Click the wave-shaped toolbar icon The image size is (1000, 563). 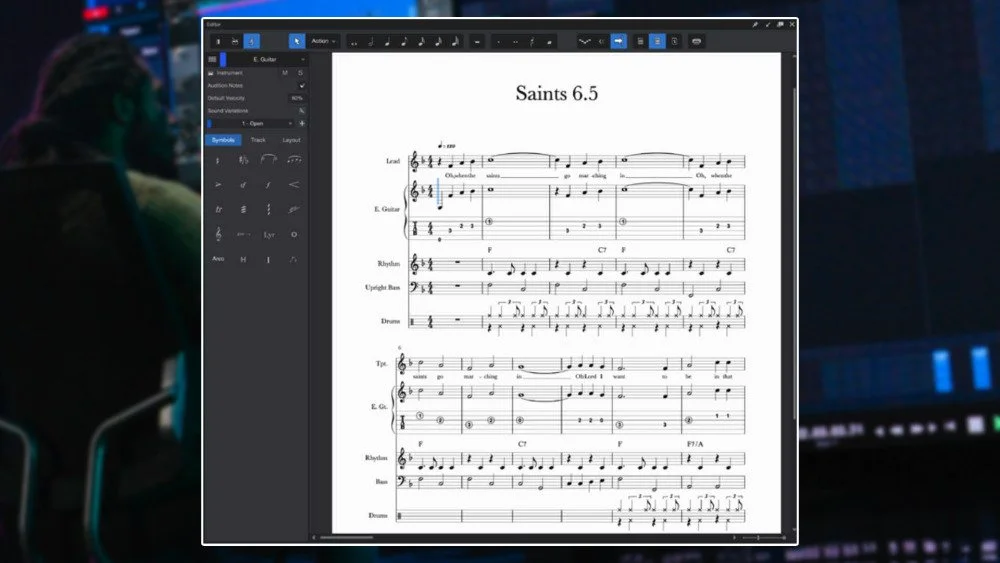[x=584, y=42]
